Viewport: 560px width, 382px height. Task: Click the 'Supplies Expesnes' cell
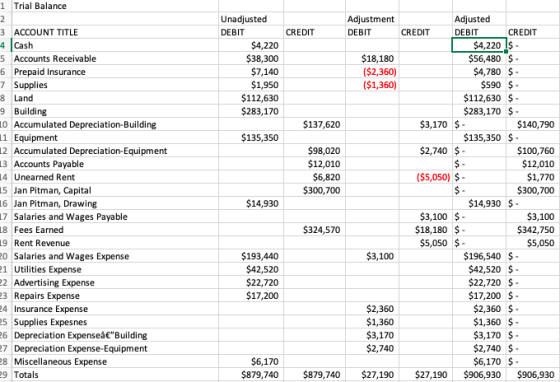pos(115,323)
